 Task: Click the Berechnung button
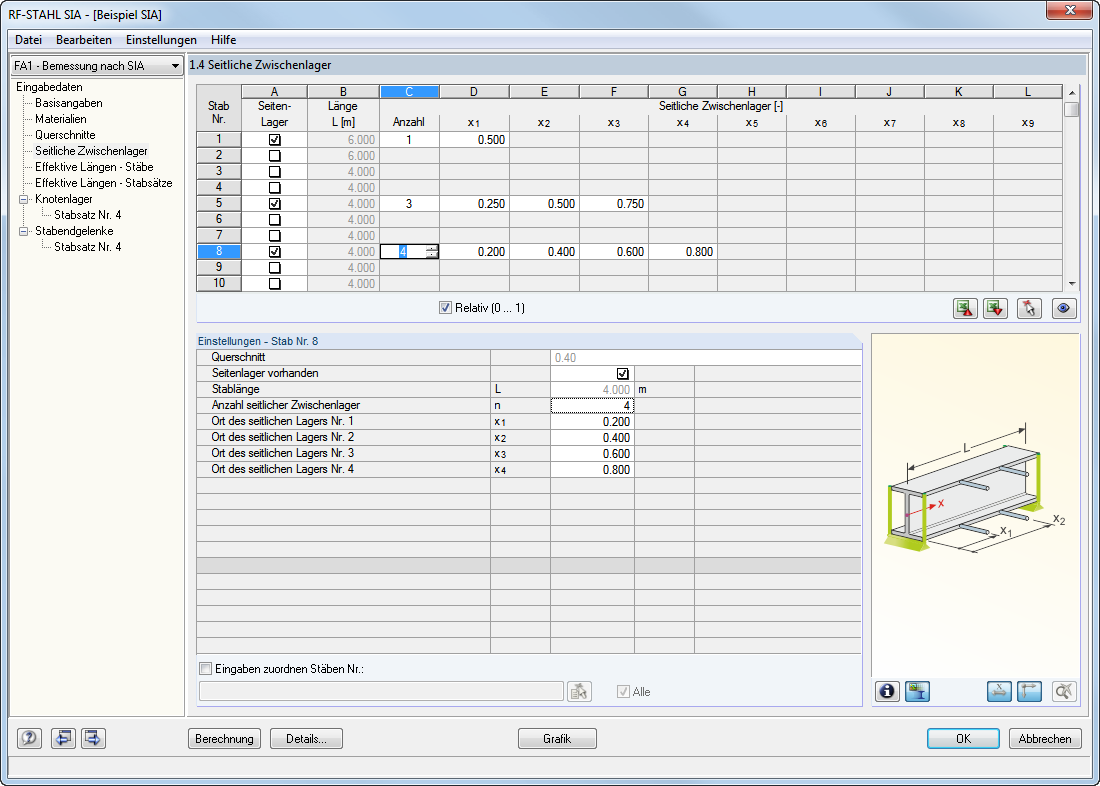point(224,738)
